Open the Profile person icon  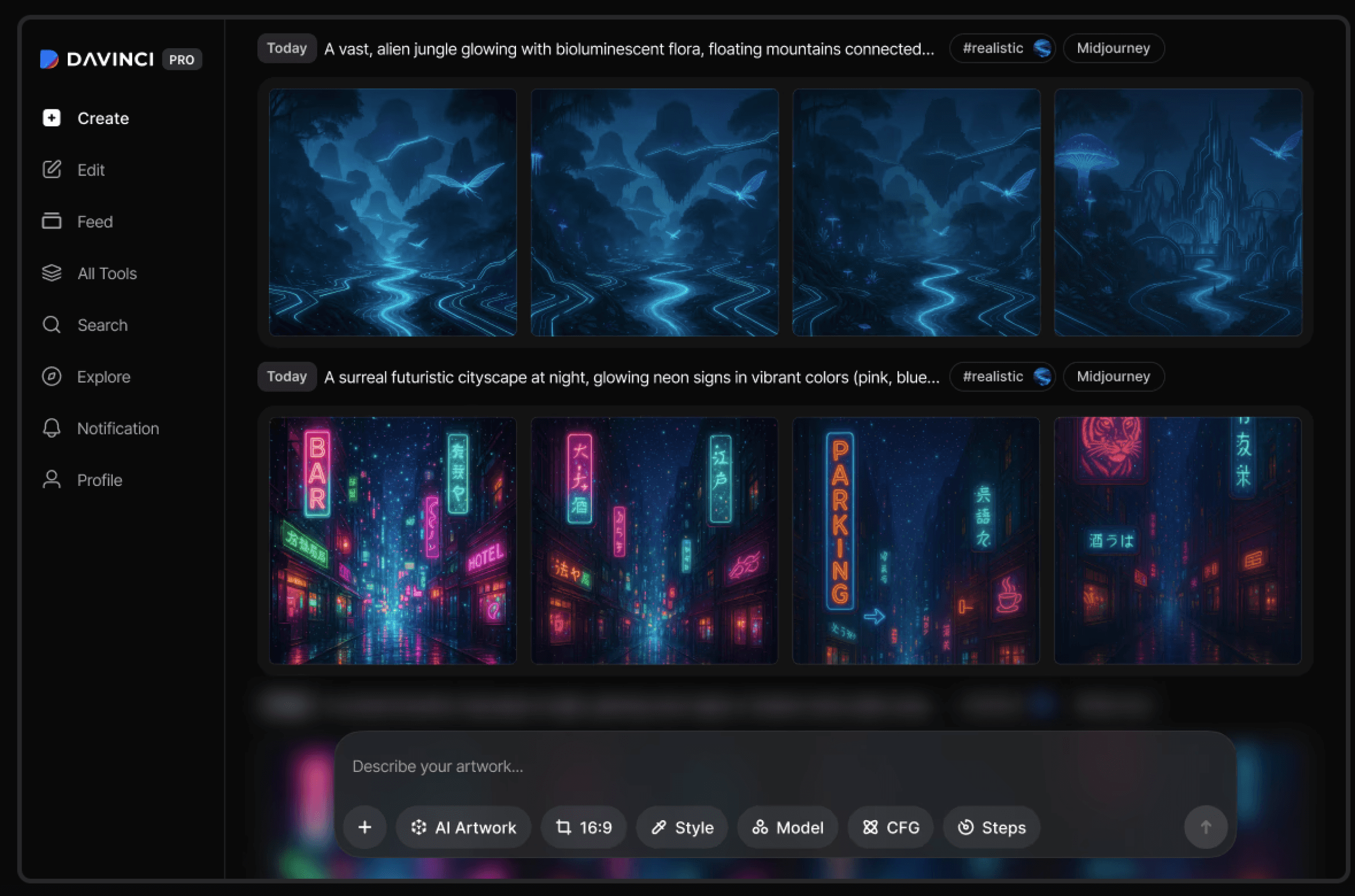51,480
